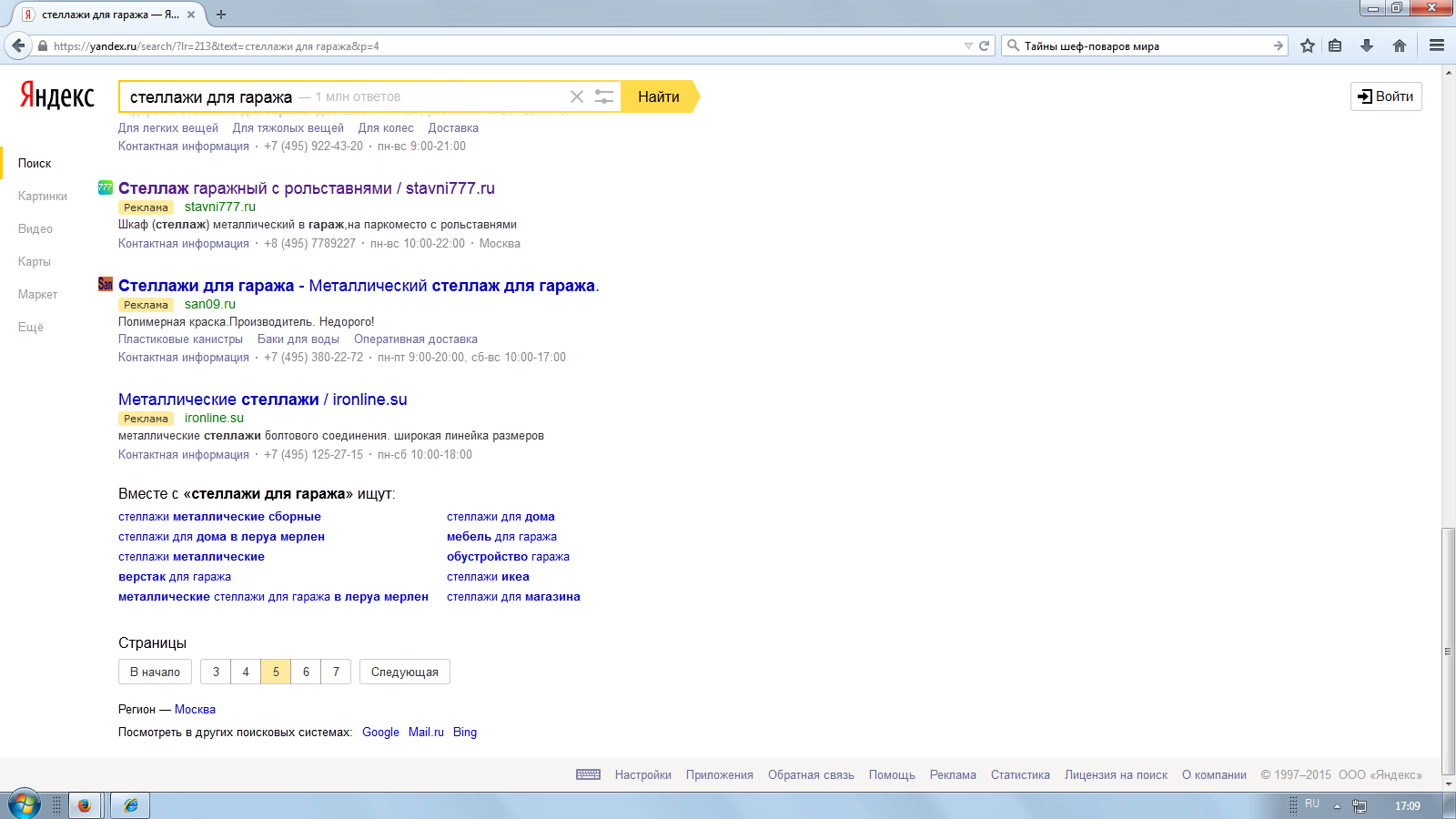Open the on-screen keyboard icon in footer
1456x819 pixels.
[x=589, y=774]
